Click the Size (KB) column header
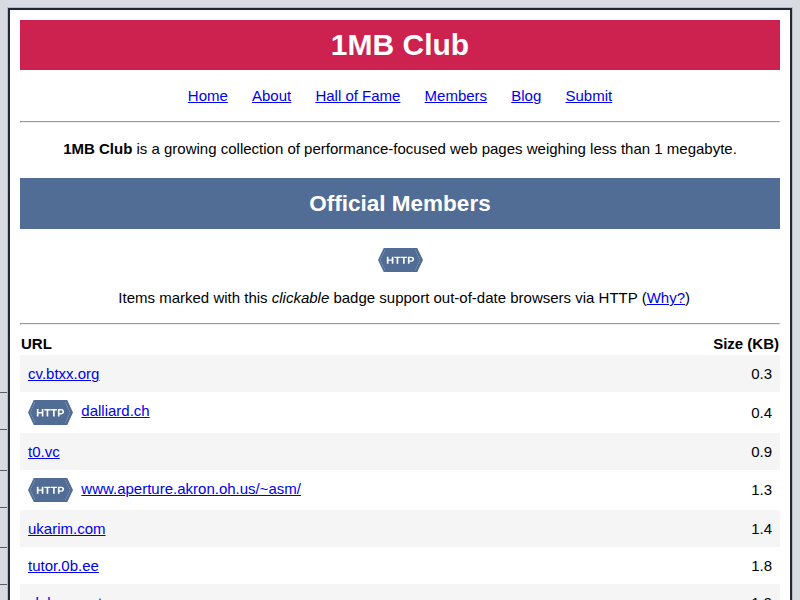 coord(746,344)
